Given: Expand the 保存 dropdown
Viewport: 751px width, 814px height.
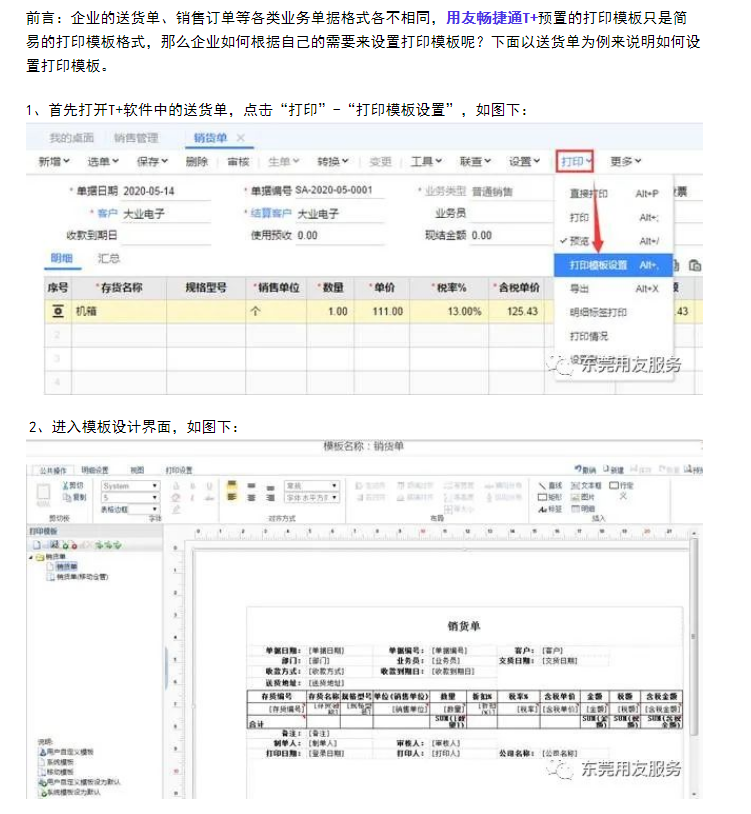Looking at the screenshot, I should [152, 161].
